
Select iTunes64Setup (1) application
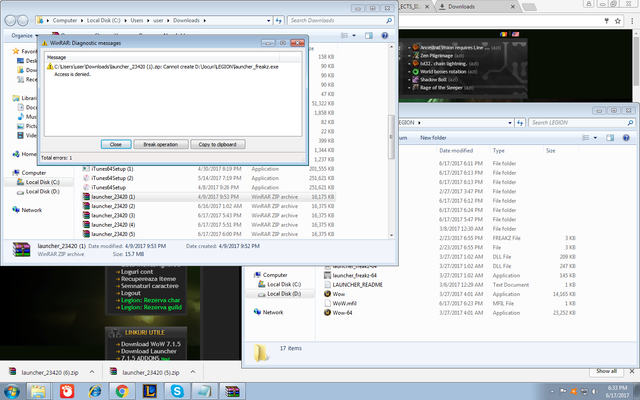coord(209,169)
